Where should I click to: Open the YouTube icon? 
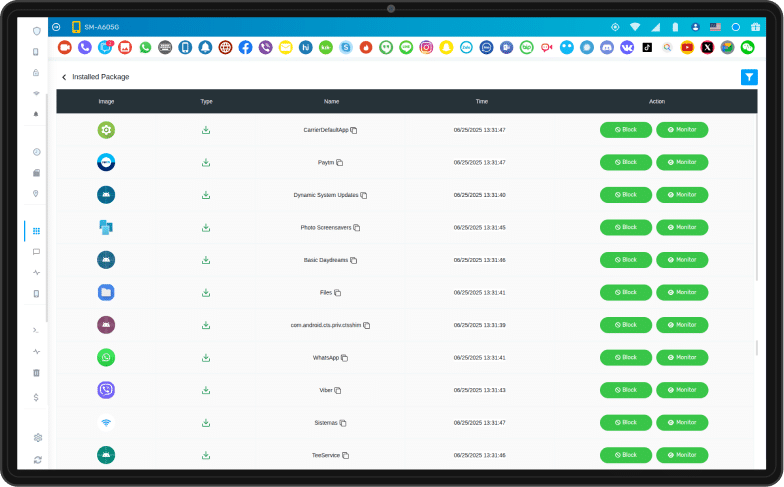coord(688,48)
